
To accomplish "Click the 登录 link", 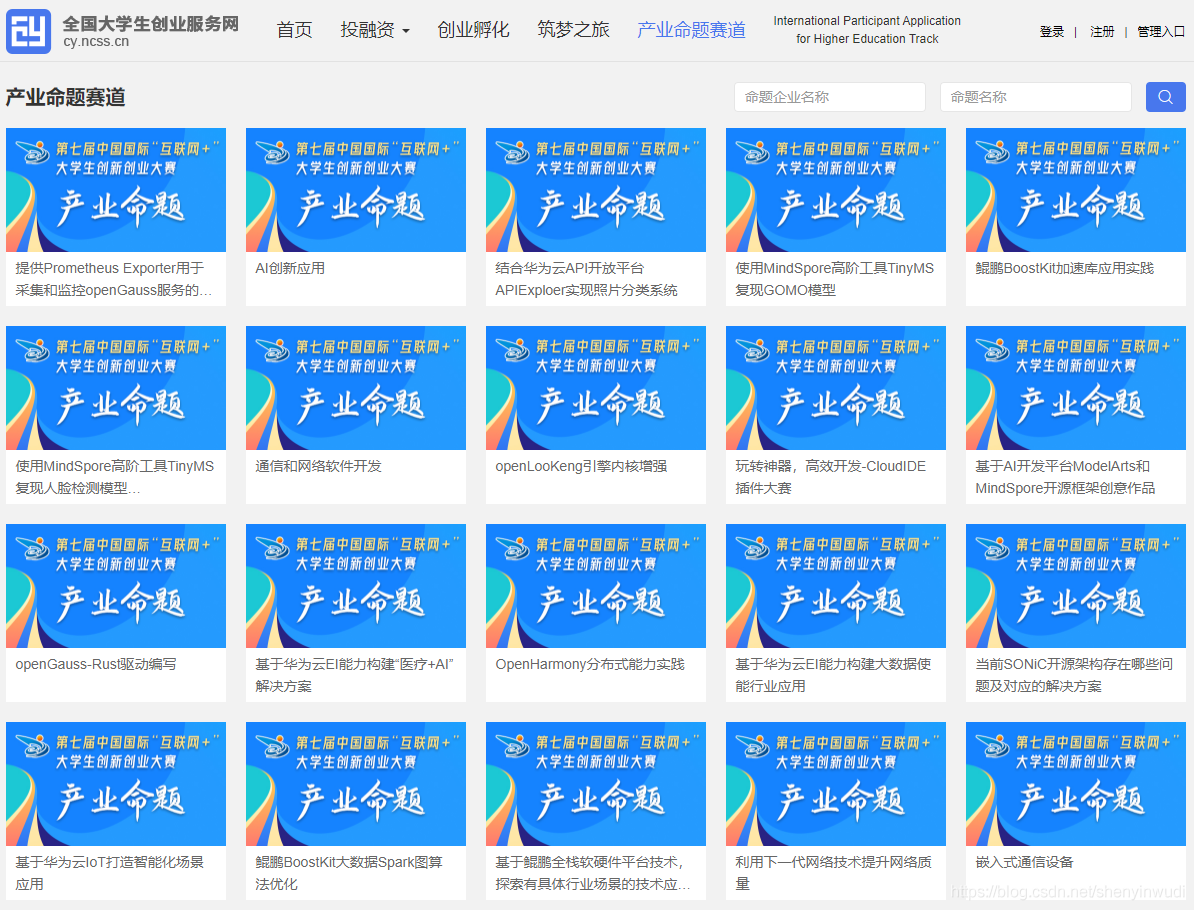I will [x=1052, y=31].
